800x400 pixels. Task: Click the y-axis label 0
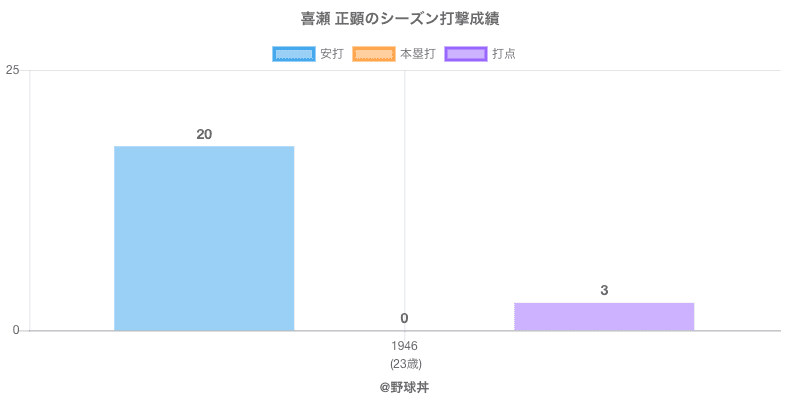click(x=17, y=330)
